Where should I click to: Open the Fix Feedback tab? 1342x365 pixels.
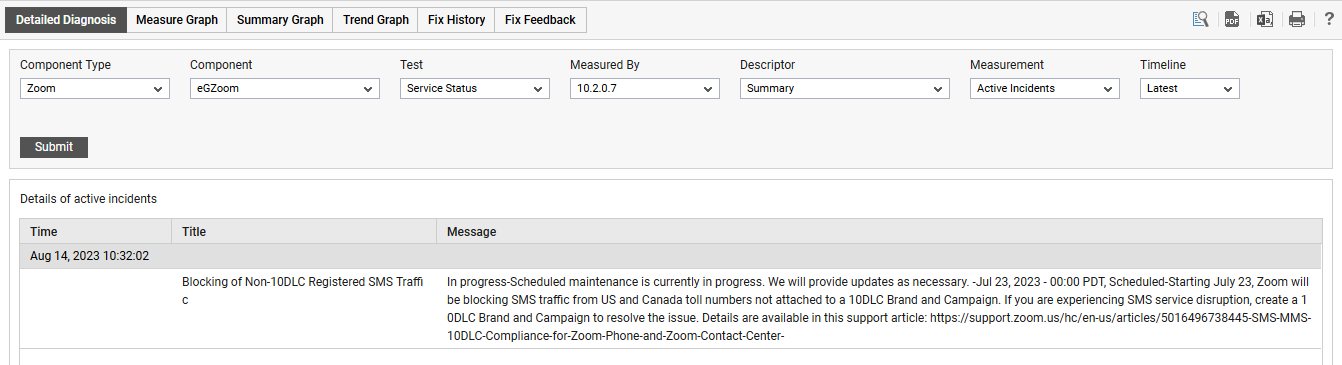point(540,20)
